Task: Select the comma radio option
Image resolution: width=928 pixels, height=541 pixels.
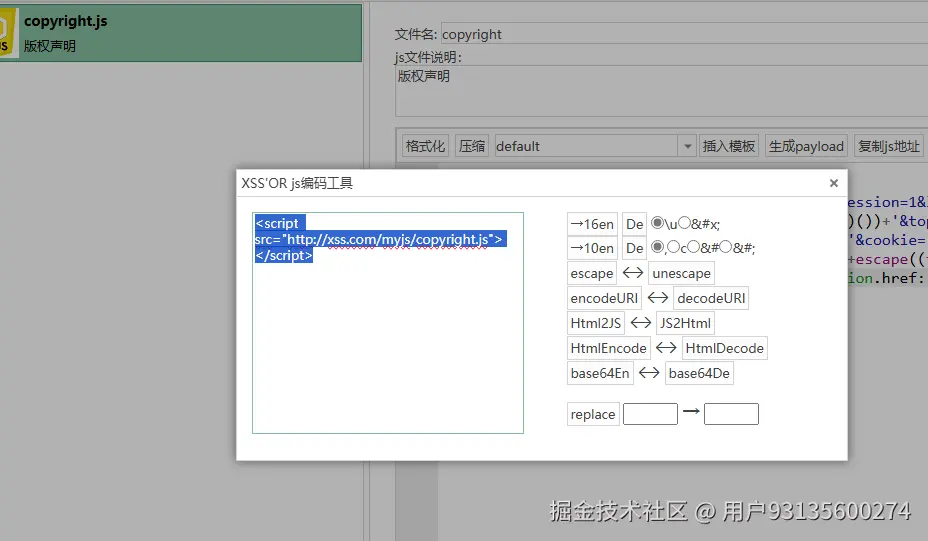Action: [657, 246]
